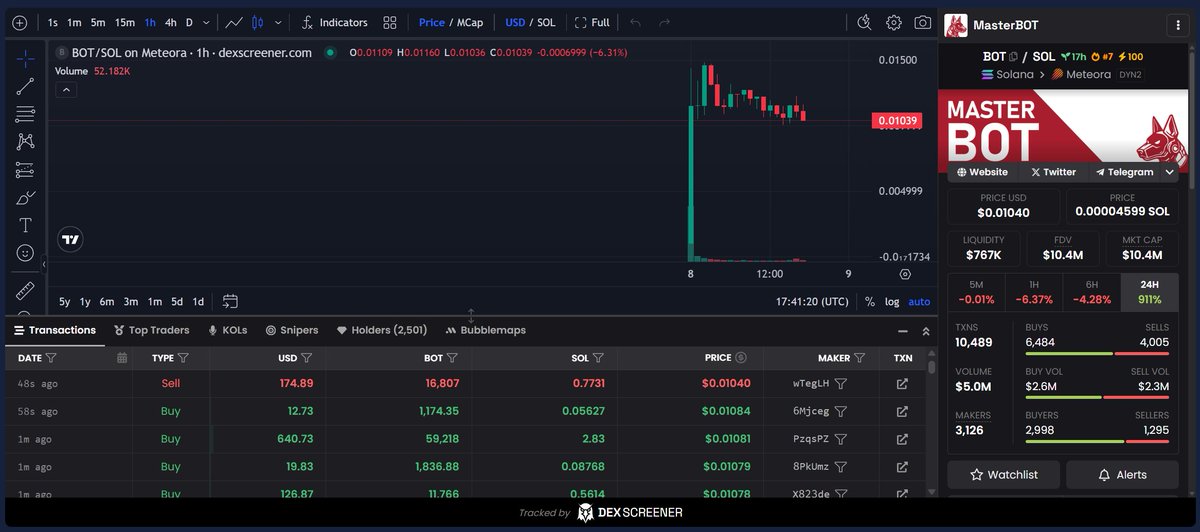Open the DATE column filter
Viewport: 1200px width, 532px height.
[x=51, y=357]
